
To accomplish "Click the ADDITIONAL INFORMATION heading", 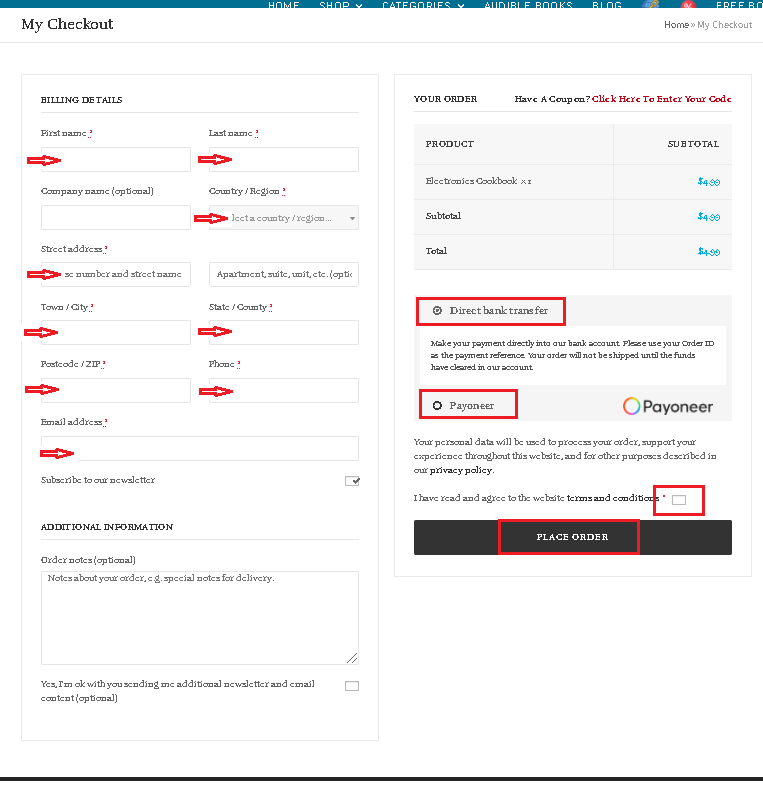I will click(x=107, y=527).
